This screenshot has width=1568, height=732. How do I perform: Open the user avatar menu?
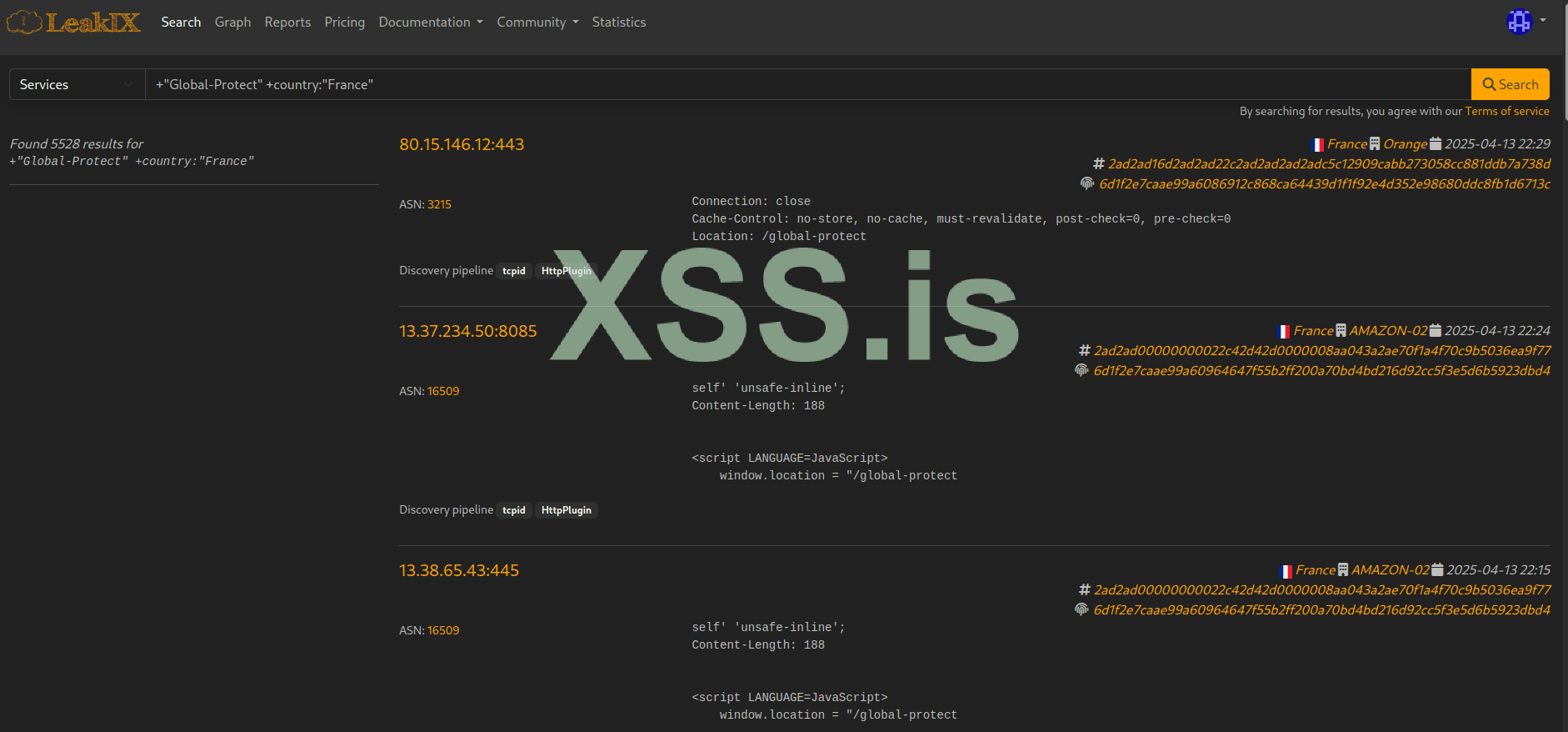click(x=1526, y=22)
